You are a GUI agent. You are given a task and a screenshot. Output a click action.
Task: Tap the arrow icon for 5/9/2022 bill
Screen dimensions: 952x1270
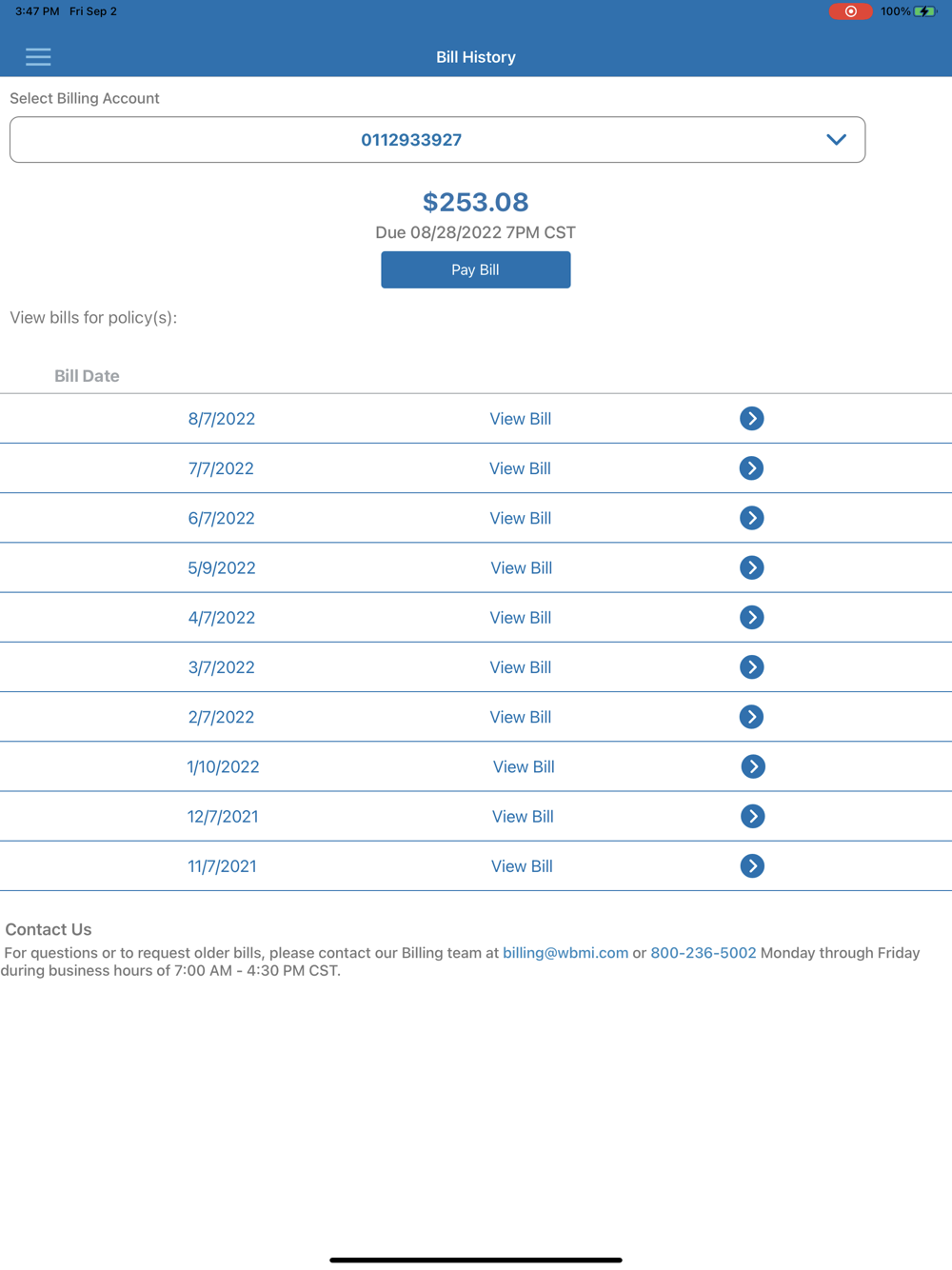click(751, 567)
